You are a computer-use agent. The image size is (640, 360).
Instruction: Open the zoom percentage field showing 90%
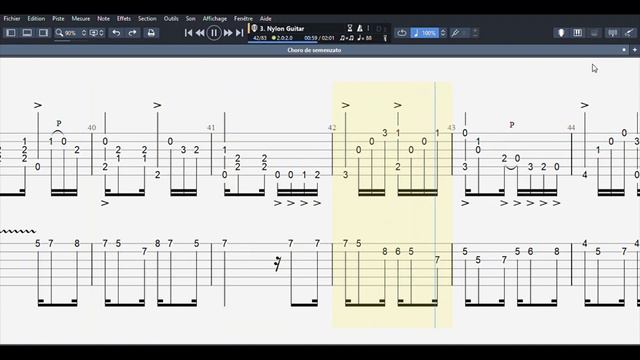71,33
